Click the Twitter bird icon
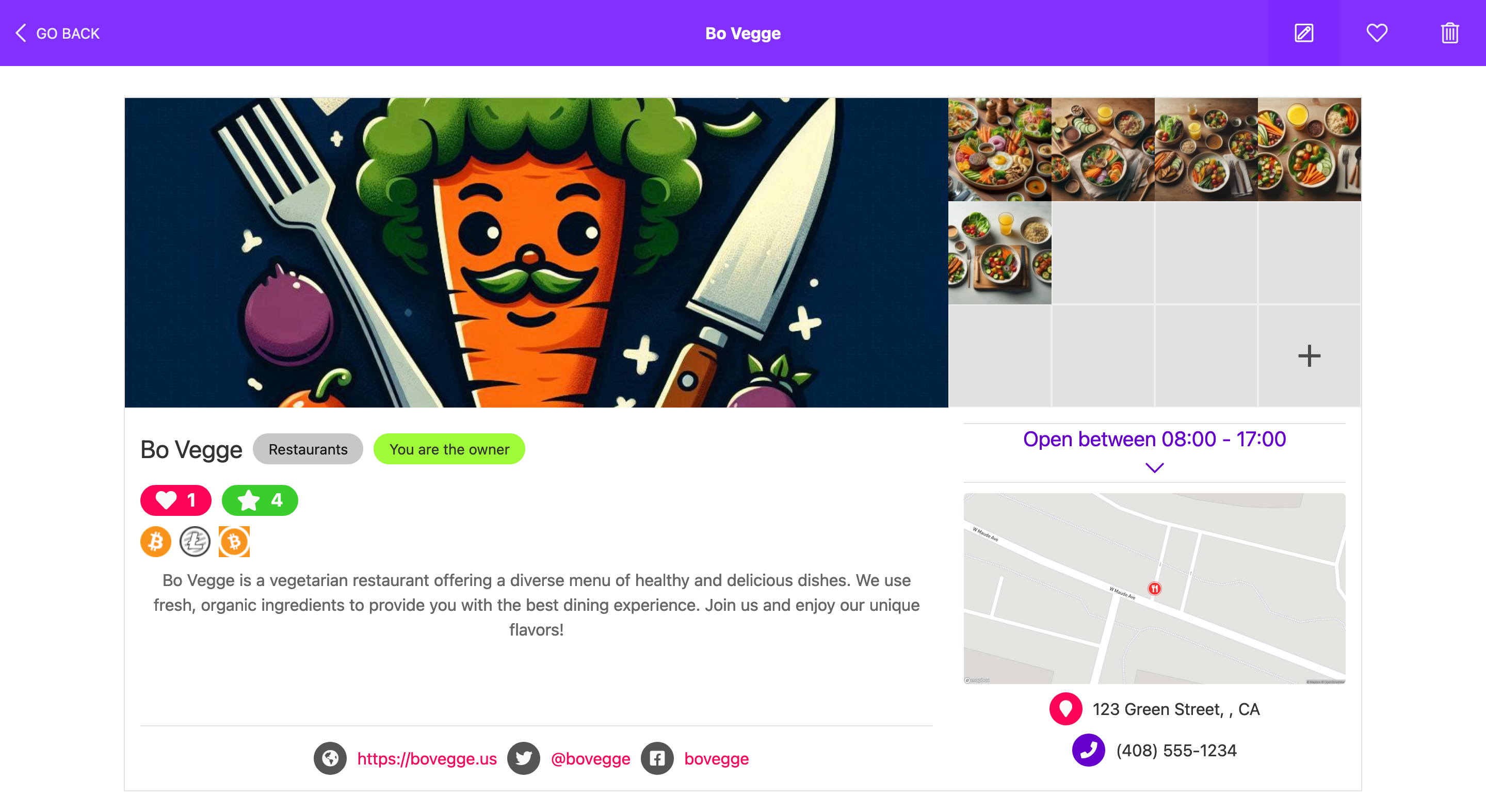Viewport: 1486px width, 812px height. (523, 758)
